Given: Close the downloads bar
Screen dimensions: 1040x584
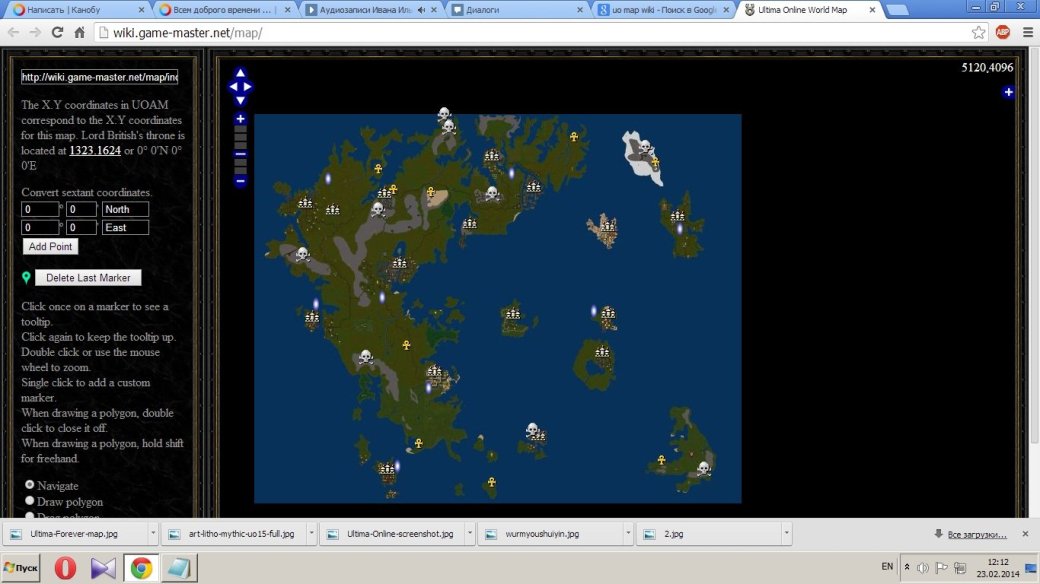Looking at the screenshot, I should 1025,534.
